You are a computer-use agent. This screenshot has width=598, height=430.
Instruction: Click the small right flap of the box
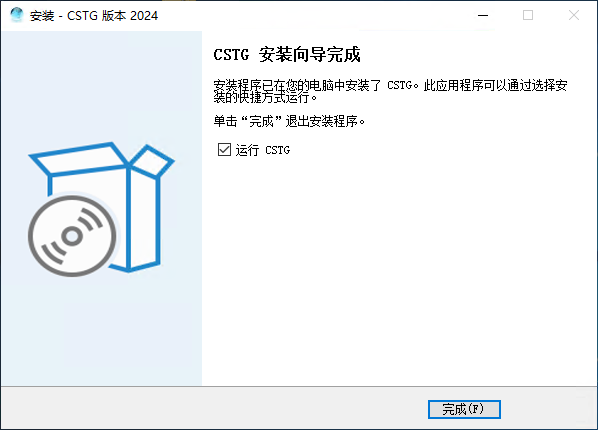(x=152, y=161)
